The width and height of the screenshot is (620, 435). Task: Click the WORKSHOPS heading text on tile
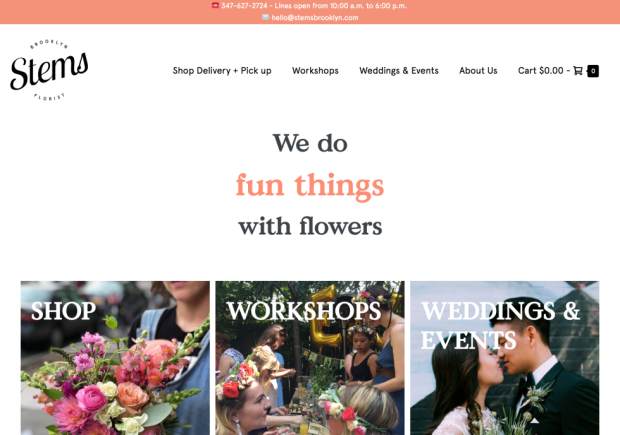(304, 311)
